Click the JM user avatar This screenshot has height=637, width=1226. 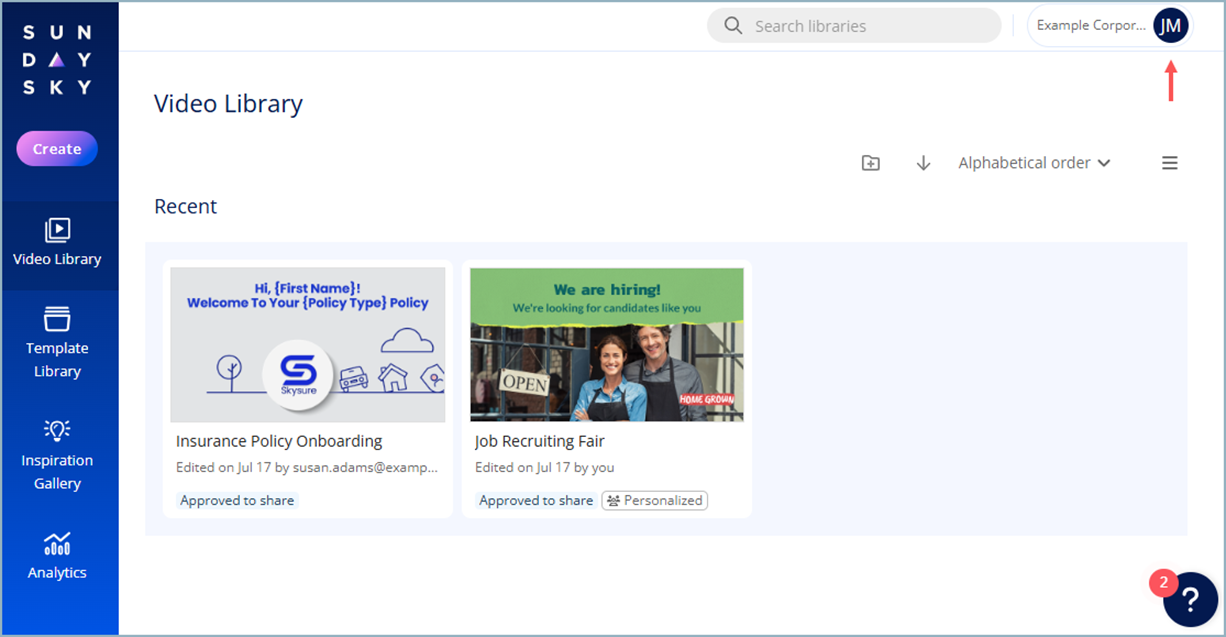click(1170, 26)
